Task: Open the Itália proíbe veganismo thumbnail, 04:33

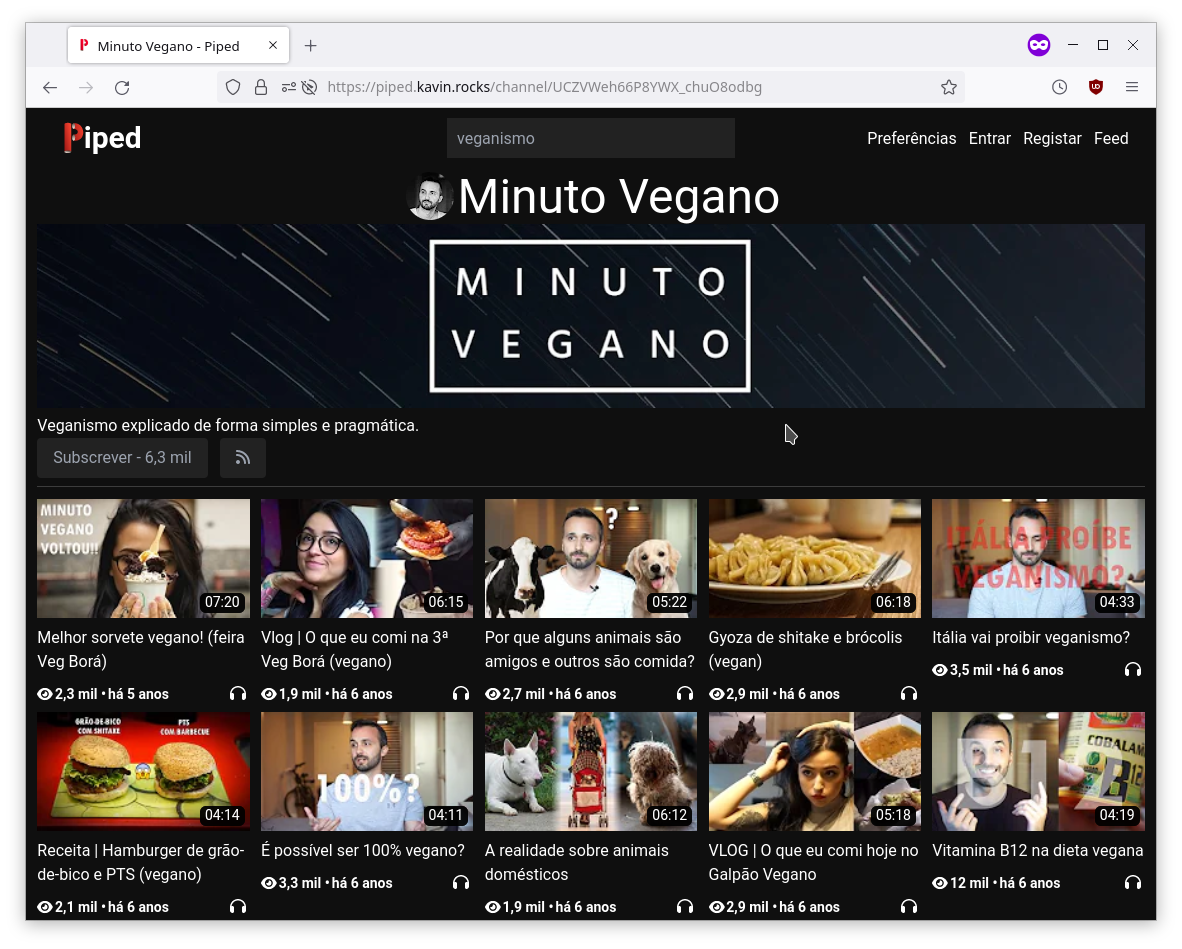Action: (1038, 559)
